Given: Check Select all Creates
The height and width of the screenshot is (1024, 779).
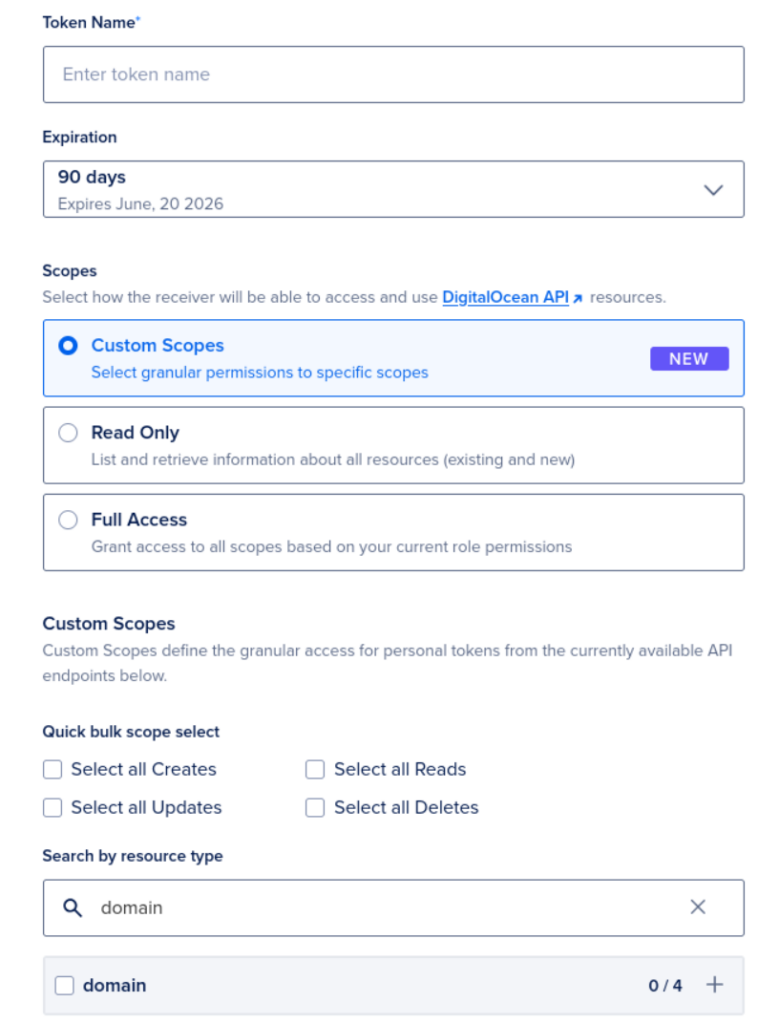Looking at the screenshot, I should (x=53, y=770).
